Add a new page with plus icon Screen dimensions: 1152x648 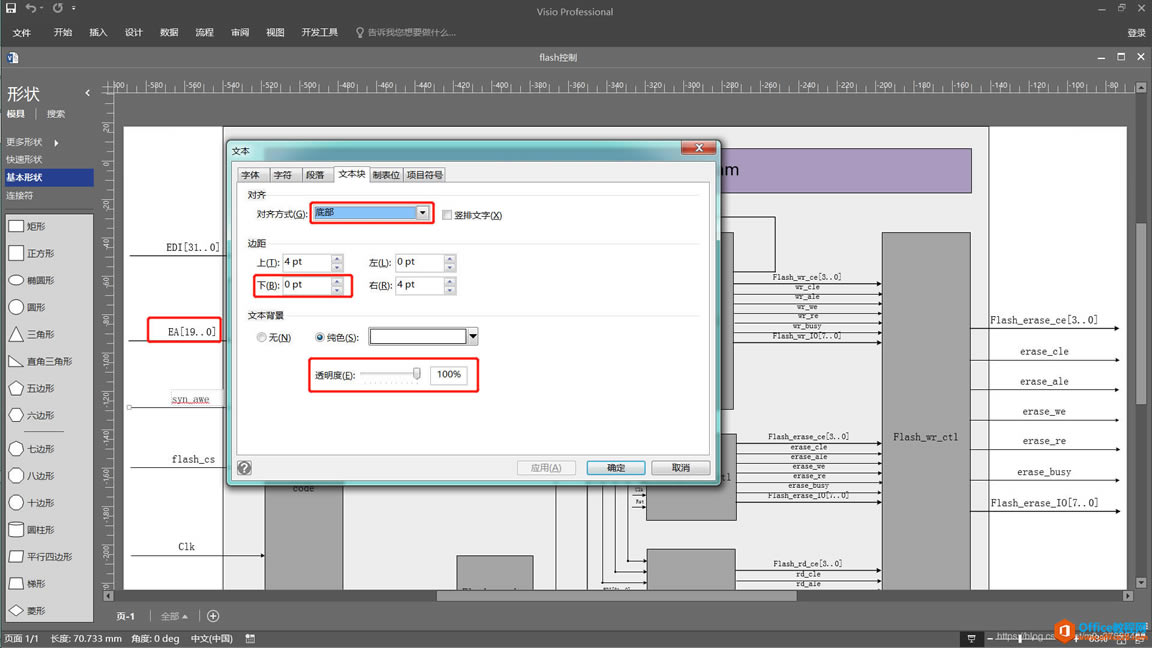coord(212,616)
